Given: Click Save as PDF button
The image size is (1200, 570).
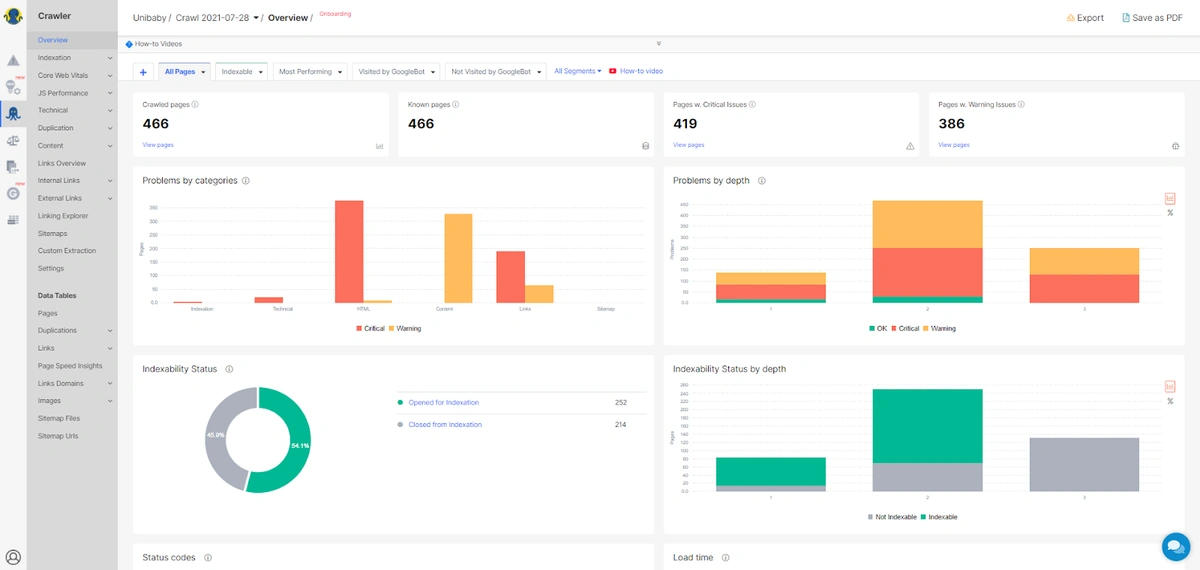Looking at the screenshot, I should point(1153,18).
